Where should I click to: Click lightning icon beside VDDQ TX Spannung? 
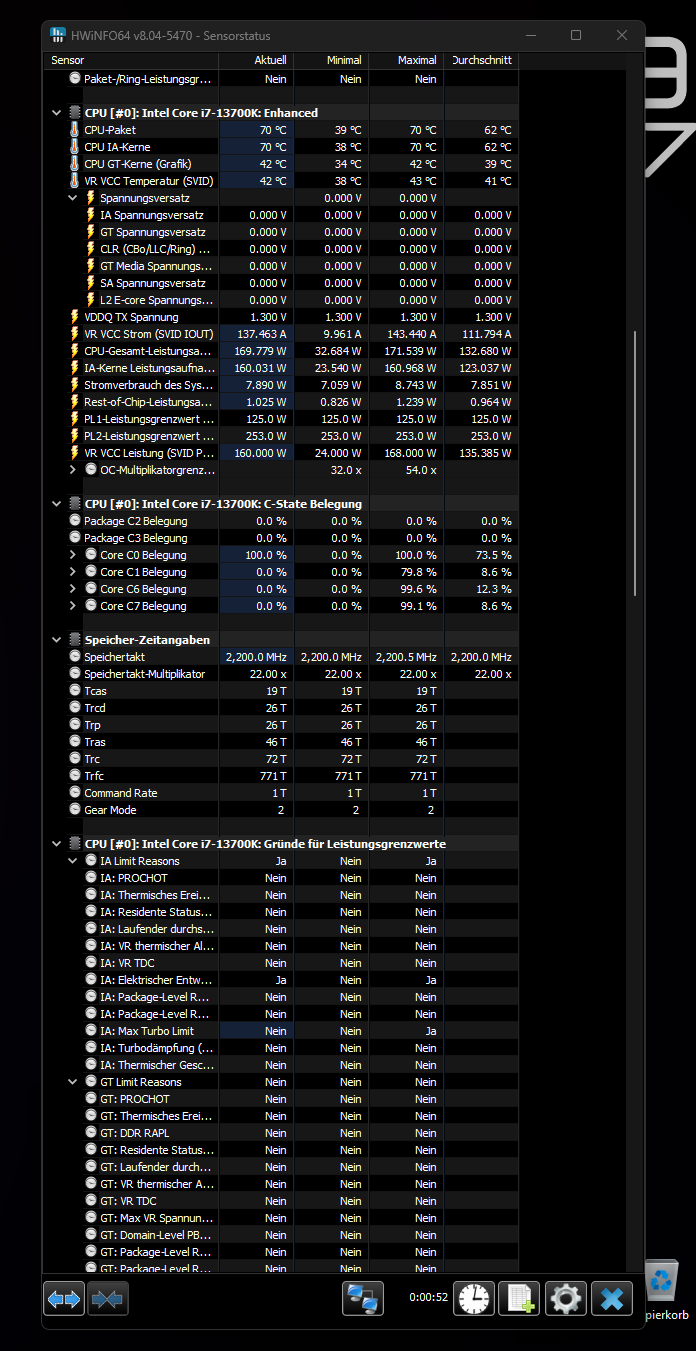(75, 317)
